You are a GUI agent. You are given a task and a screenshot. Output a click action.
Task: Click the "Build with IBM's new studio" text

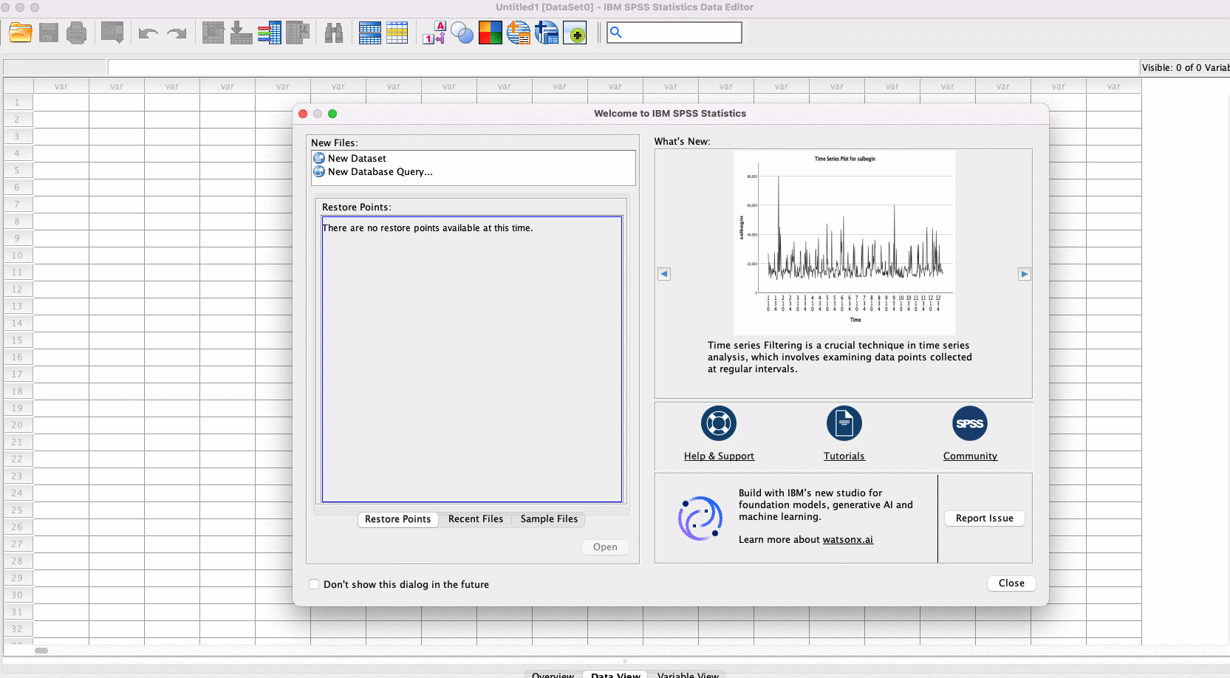click(x=826, y=505)
